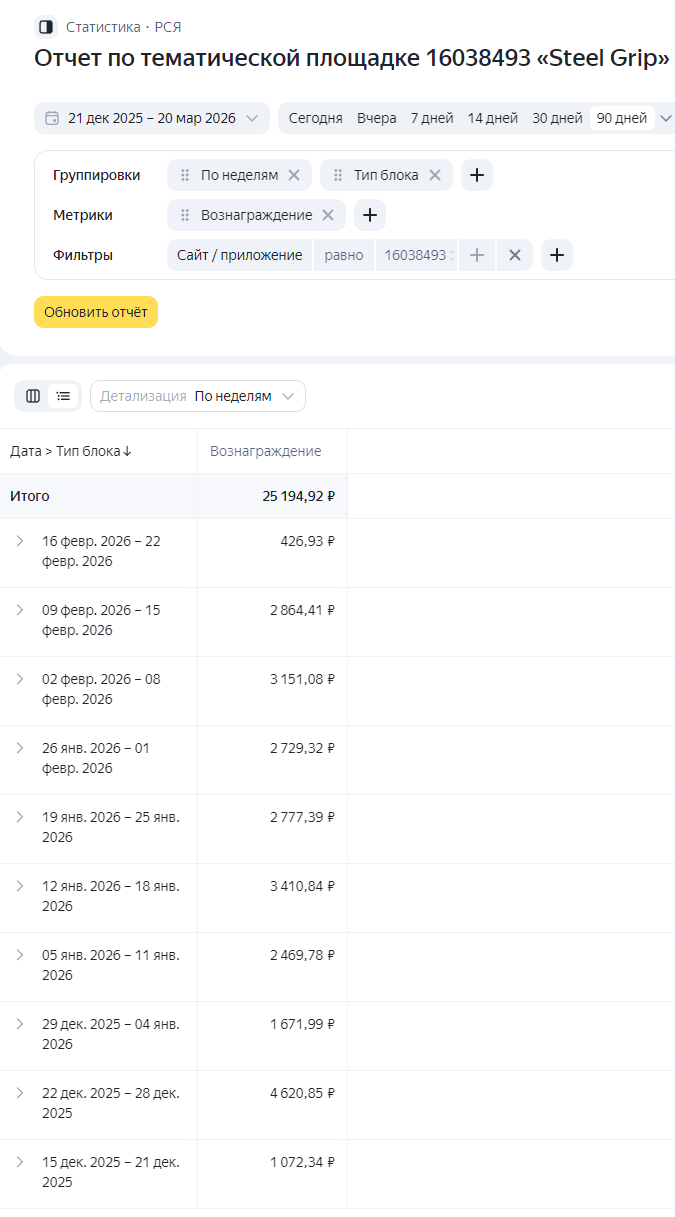Open the date range picker dropdown
The height and width of the screenshot is (1217, 675).
coord(152,118)
